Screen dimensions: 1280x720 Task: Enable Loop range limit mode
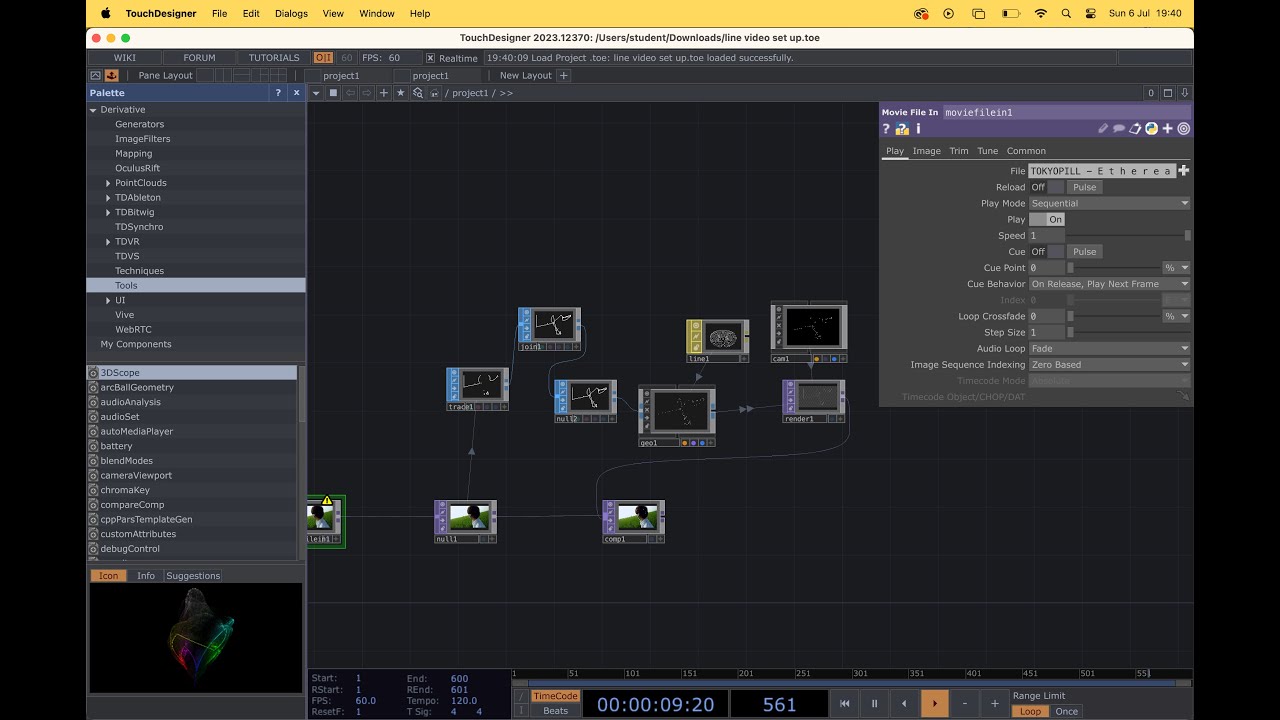tap(1030, 711)
